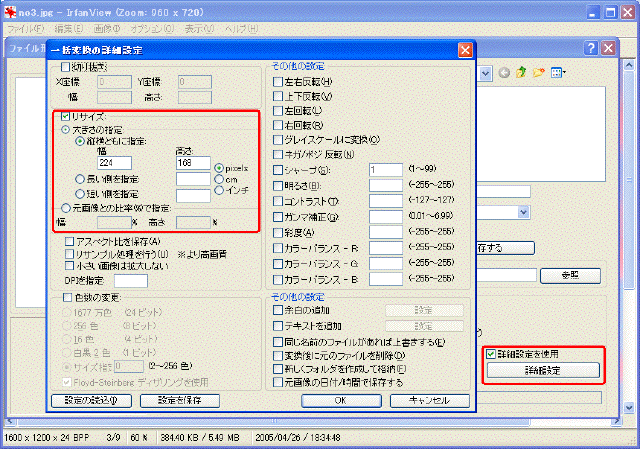Uncheck 詳細設定を使用 checkbox
The image size is (640, 449).
(490, 354)
